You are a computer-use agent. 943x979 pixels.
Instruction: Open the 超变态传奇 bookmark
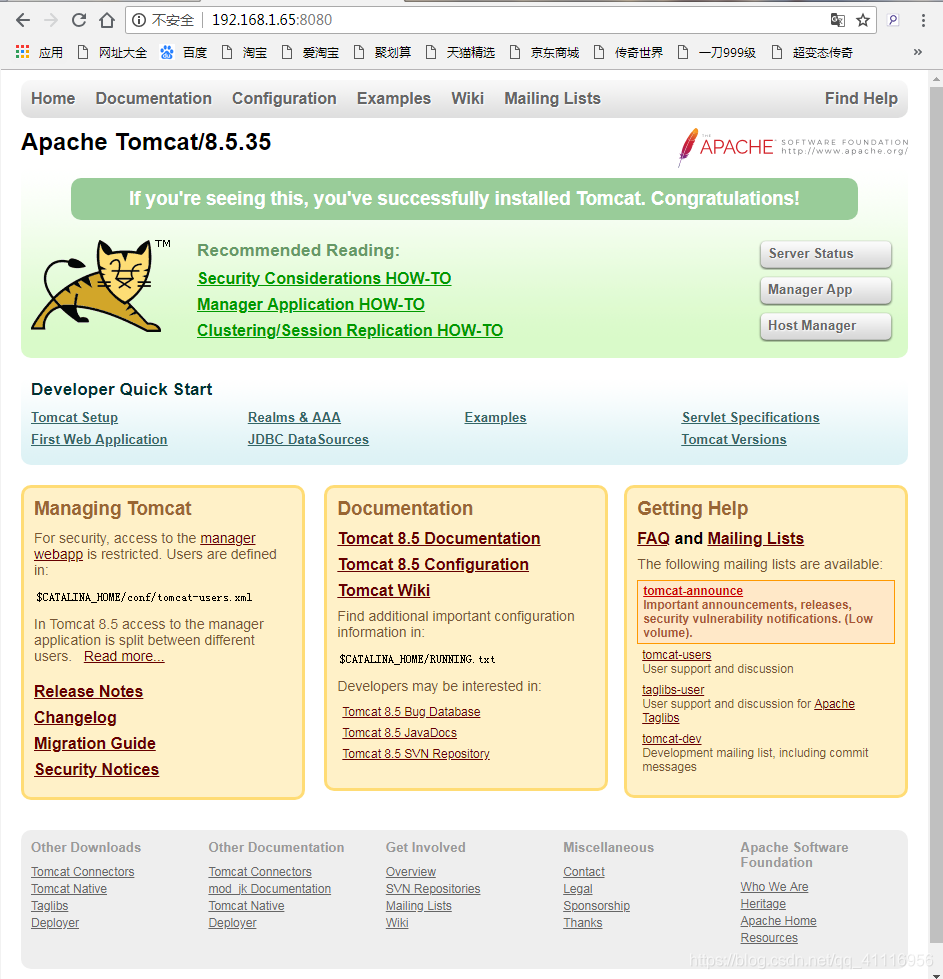pos(812,52)
